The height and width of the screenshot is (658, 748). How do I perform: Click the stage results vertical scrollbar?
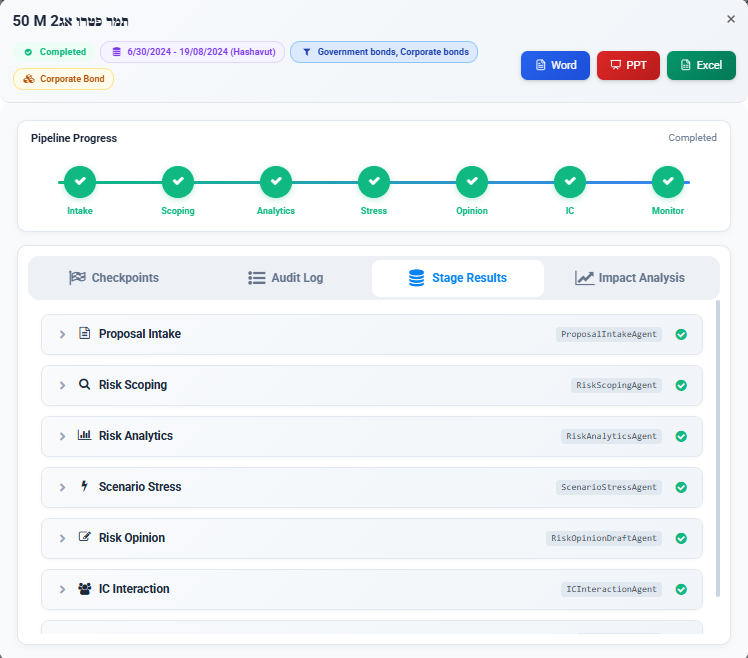pos(717,449)
